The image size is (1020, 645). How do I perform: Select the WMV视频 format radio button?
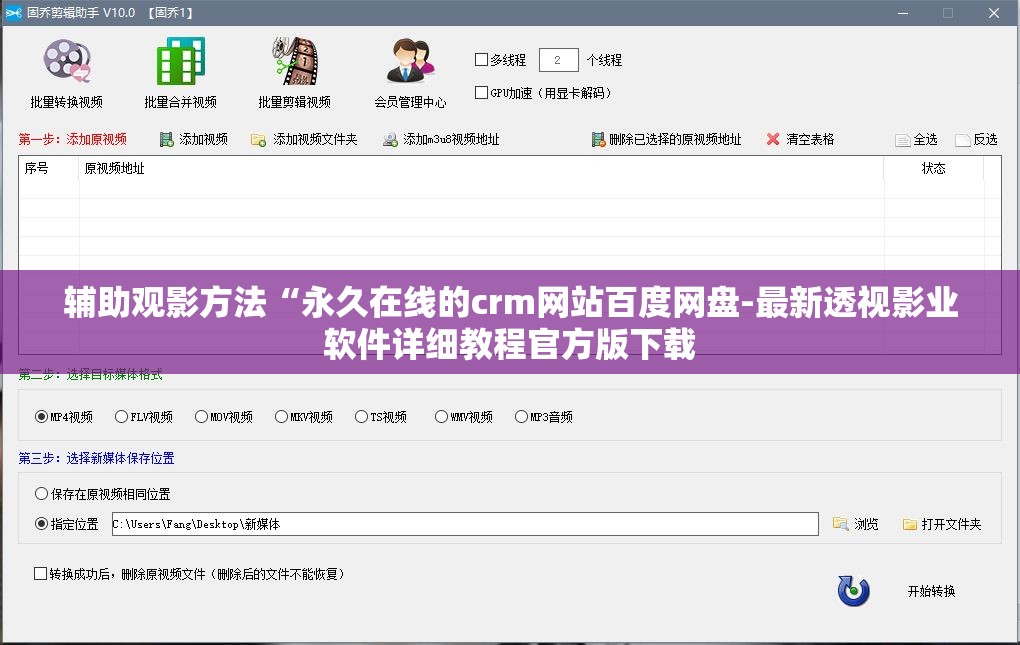(441, 417)
